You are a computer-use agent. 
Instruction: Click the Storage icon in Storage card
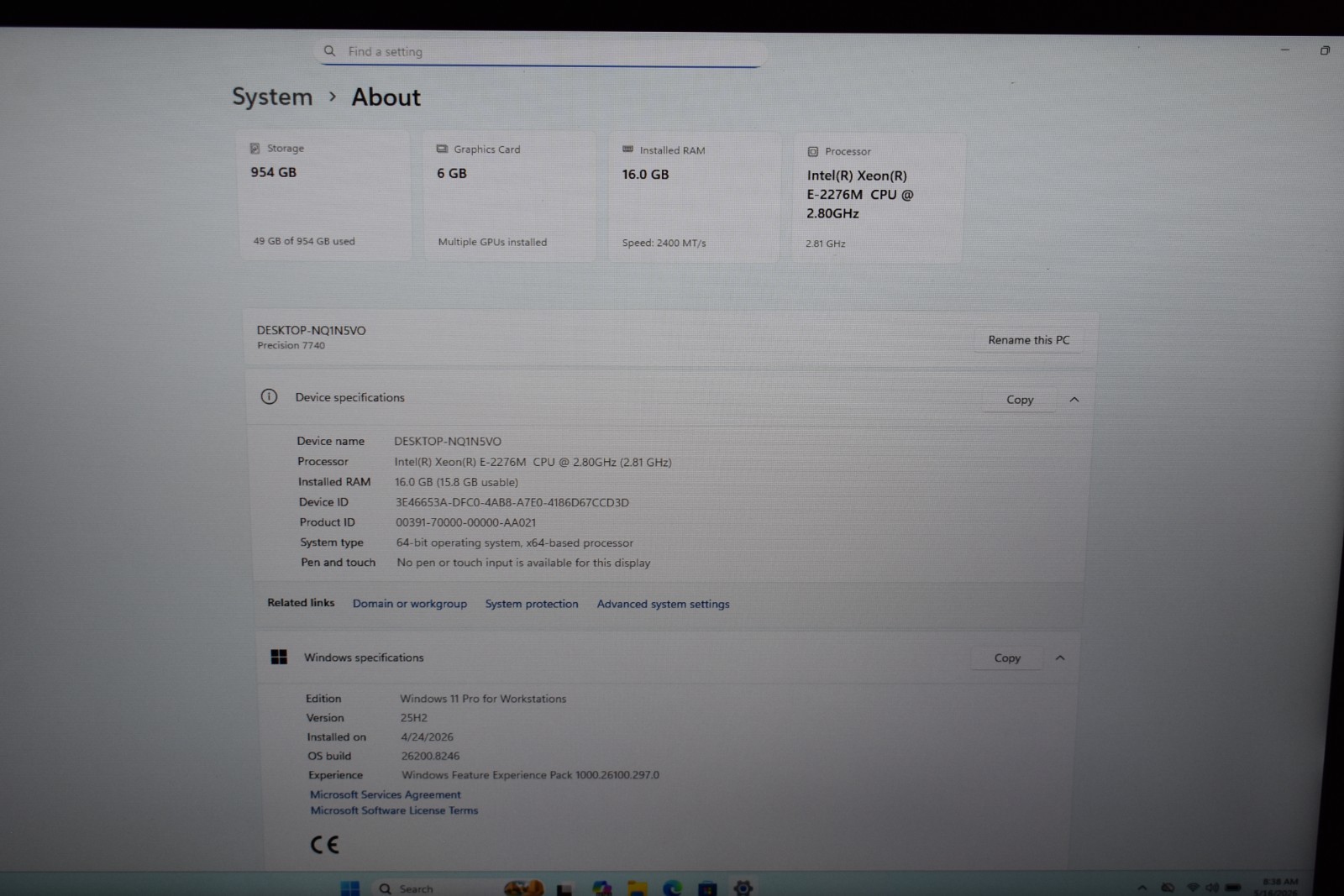[x=255, y=148]
